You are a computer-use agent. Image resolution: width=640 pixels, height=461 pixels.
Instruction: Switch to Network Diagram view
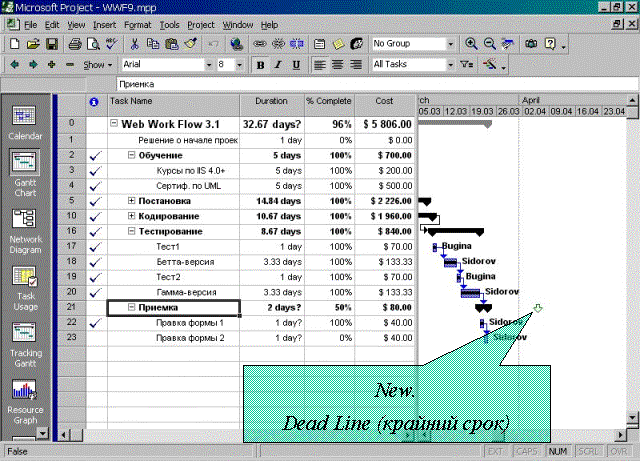pos(24,232)
